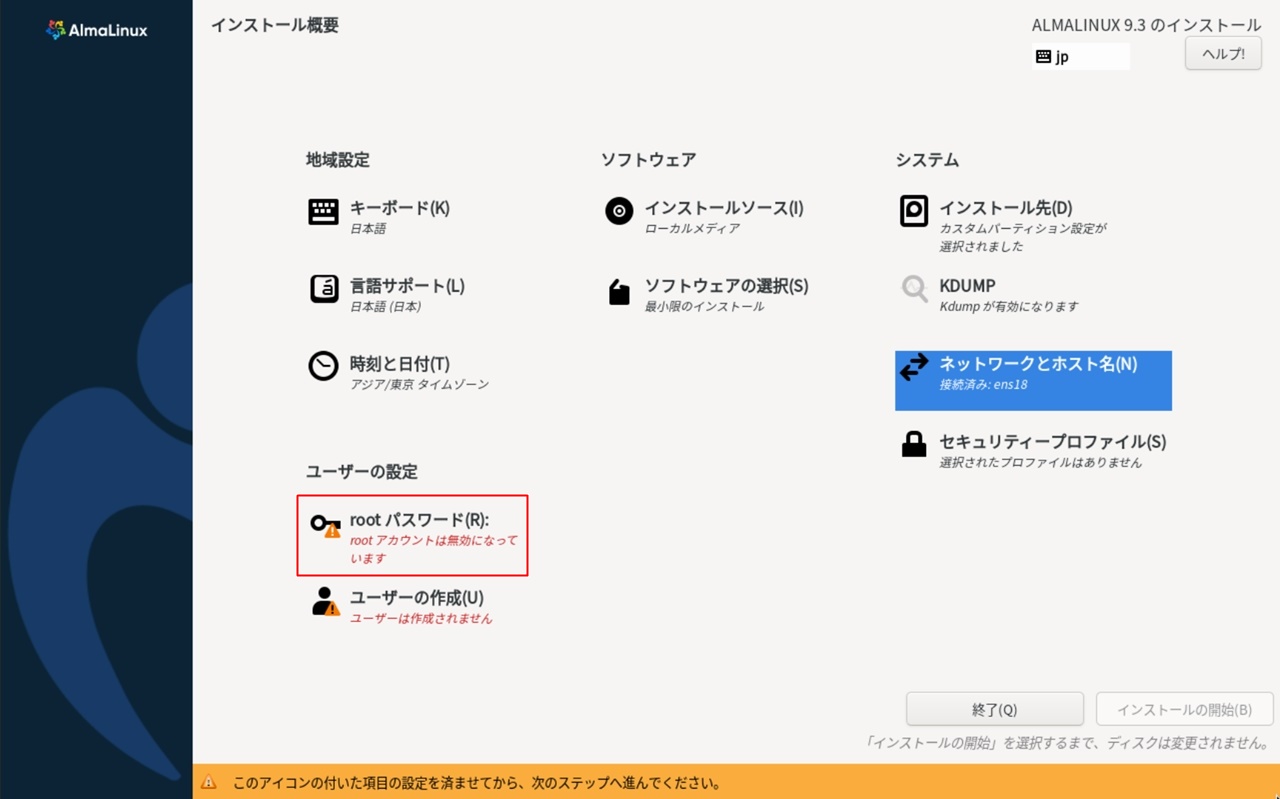Click the disk icon for インストール先
This screenshot has width=1280, height=799.
[x=914, y=211]
